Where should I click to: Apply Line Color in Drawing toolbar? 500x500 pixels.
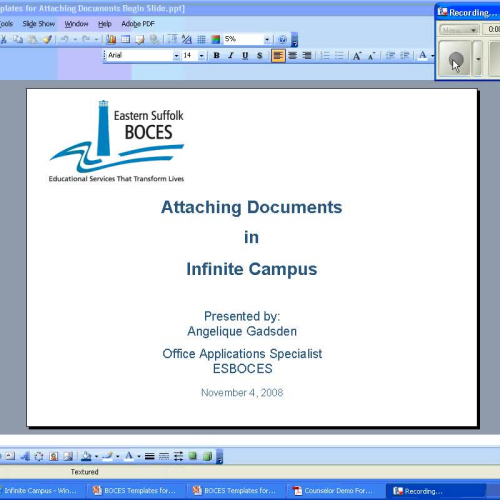[107, 456]
